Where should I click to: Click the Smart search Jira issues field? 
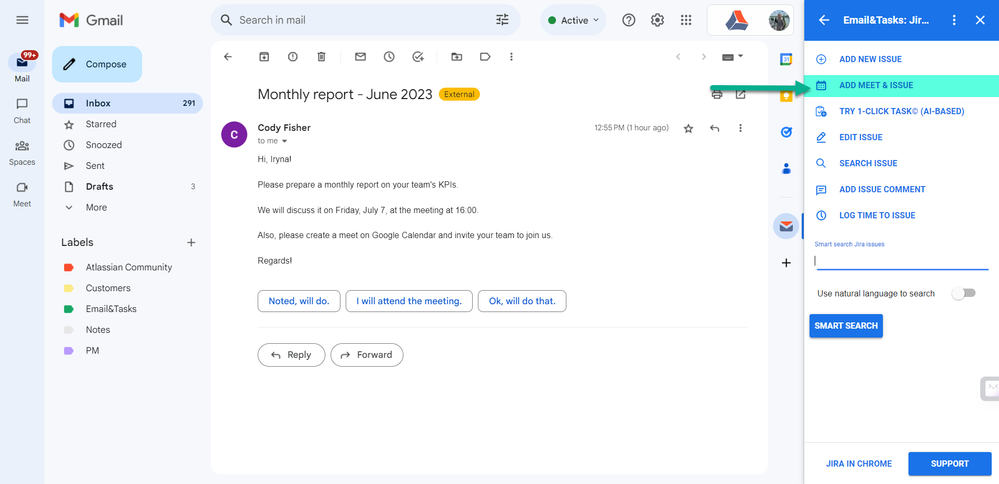click(x=902, y=260)
